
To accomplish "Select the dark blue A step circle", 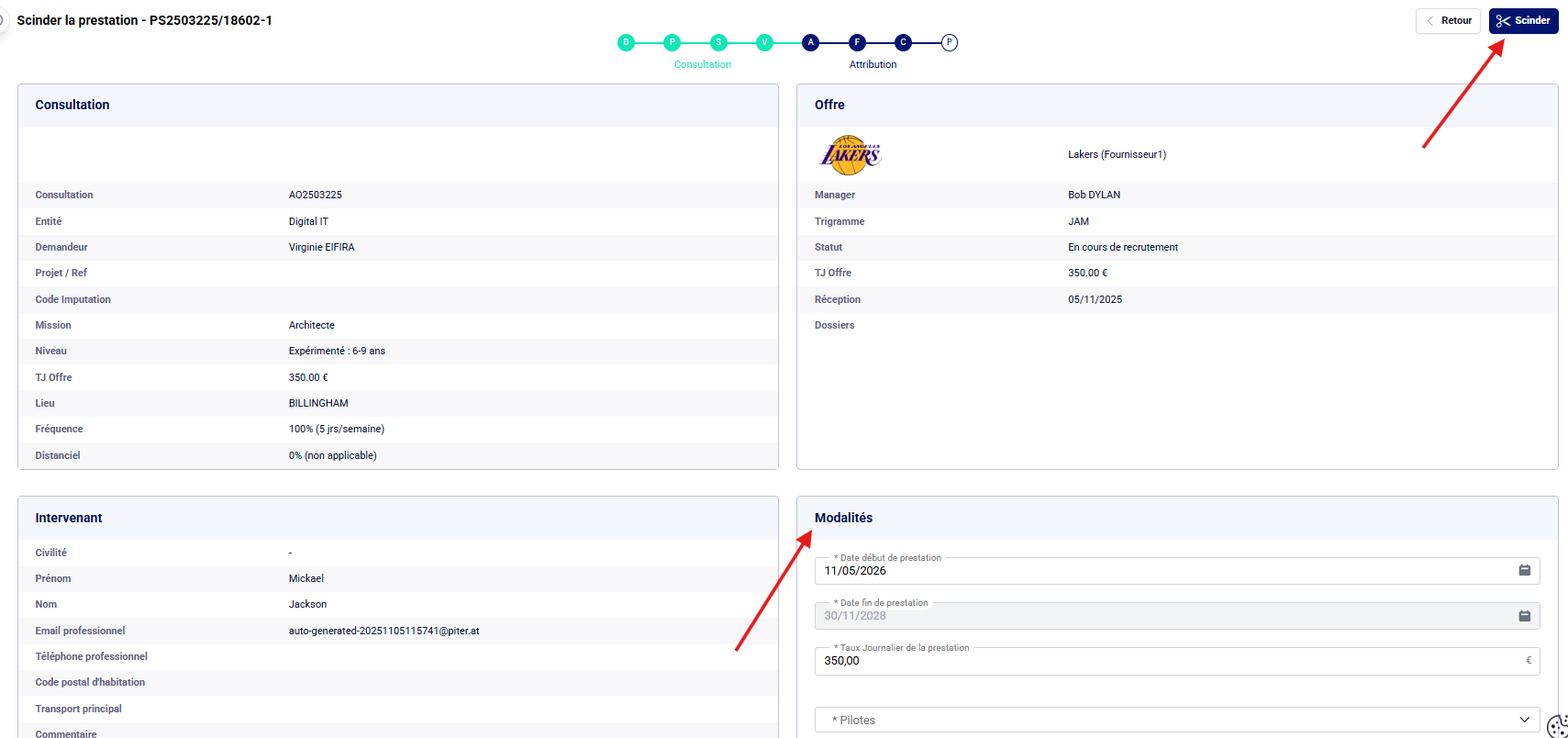I will [x=810, y=42].
